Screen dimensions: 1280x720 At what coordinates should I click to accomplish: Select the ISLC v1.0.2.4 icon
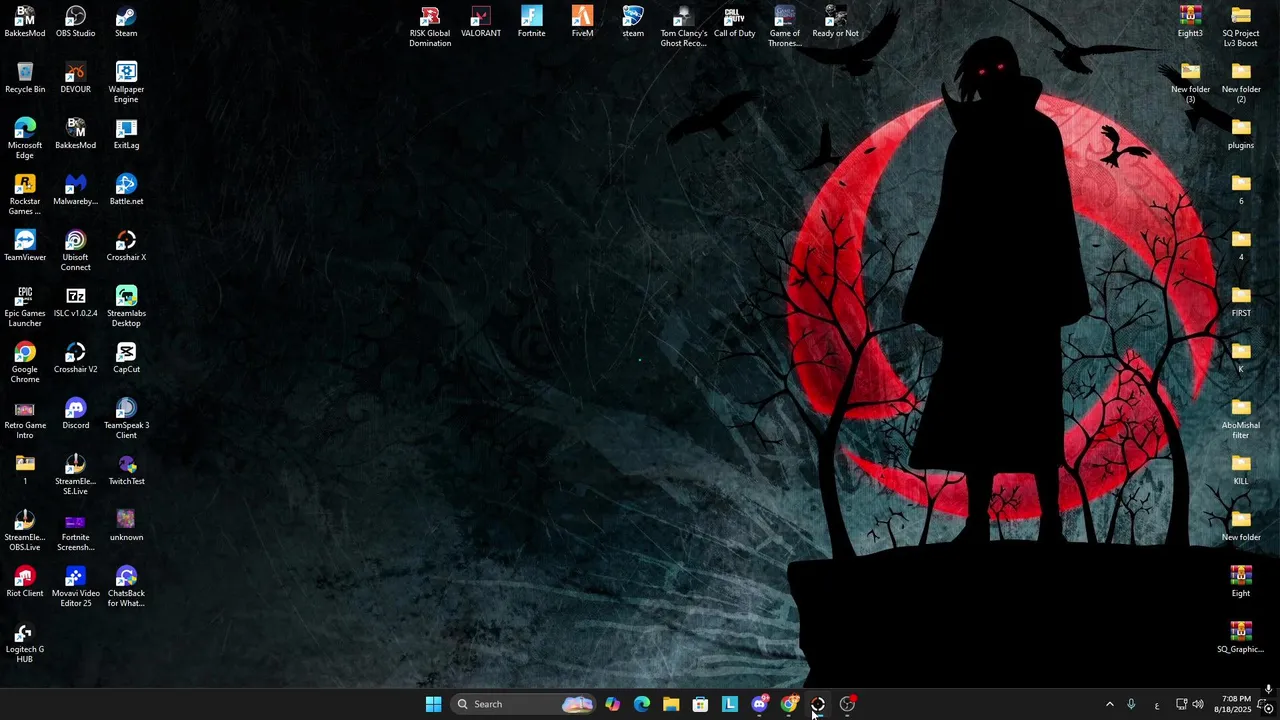(75, 302)
